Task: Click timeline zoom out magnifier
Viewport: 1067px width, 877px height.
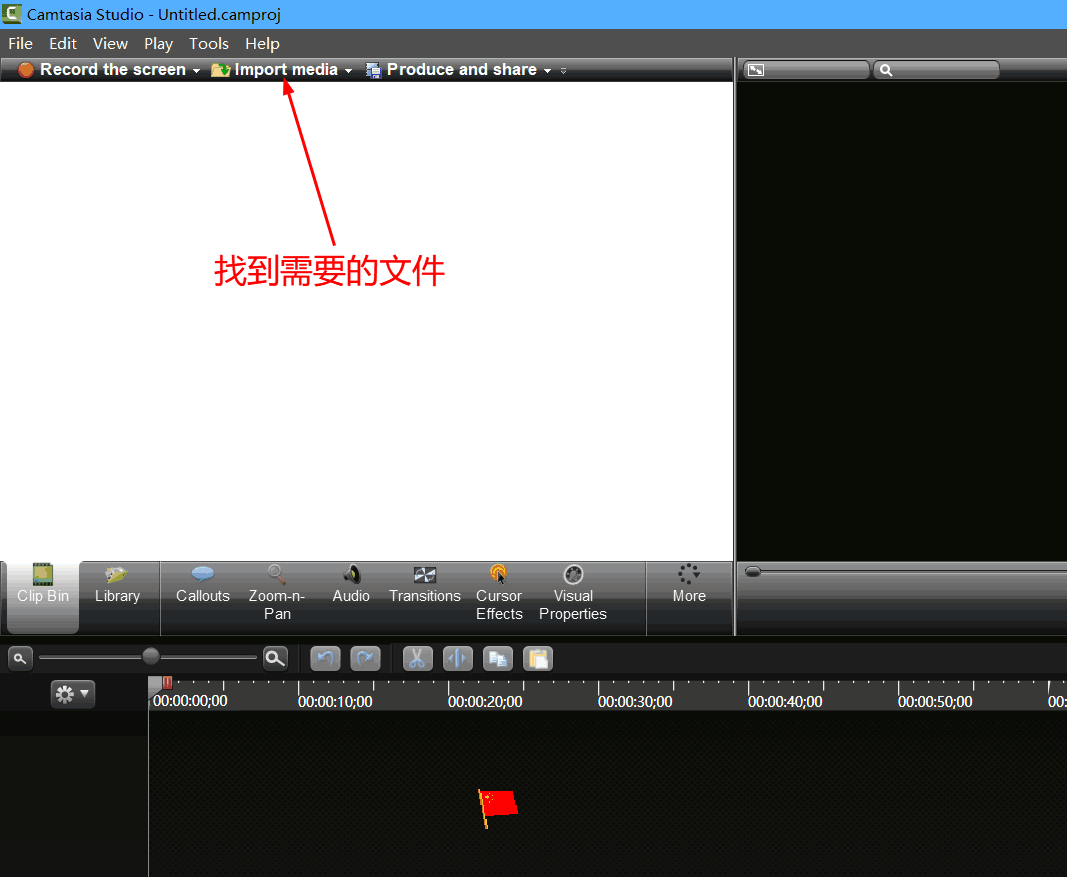Action: (x=20, y=659)
